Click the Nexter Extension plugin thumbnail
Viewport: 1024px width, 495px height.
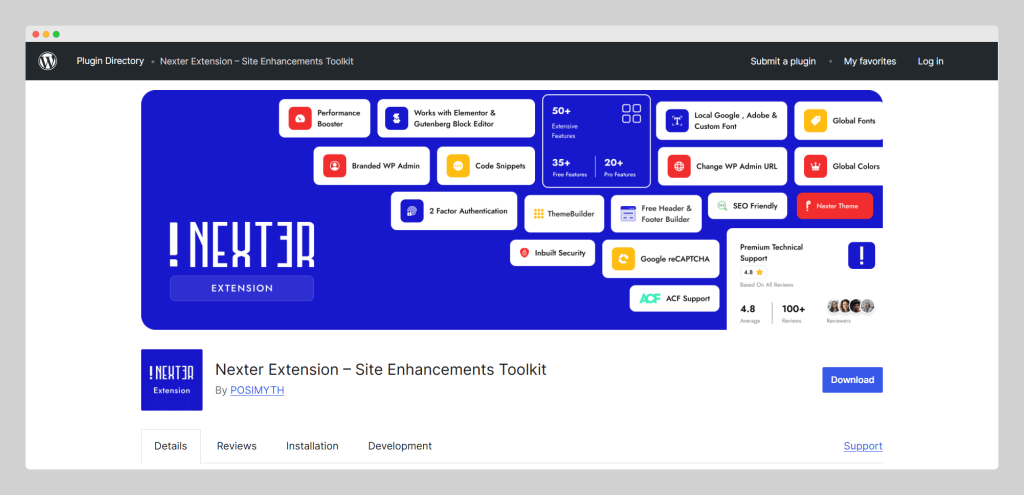(172, 380)
